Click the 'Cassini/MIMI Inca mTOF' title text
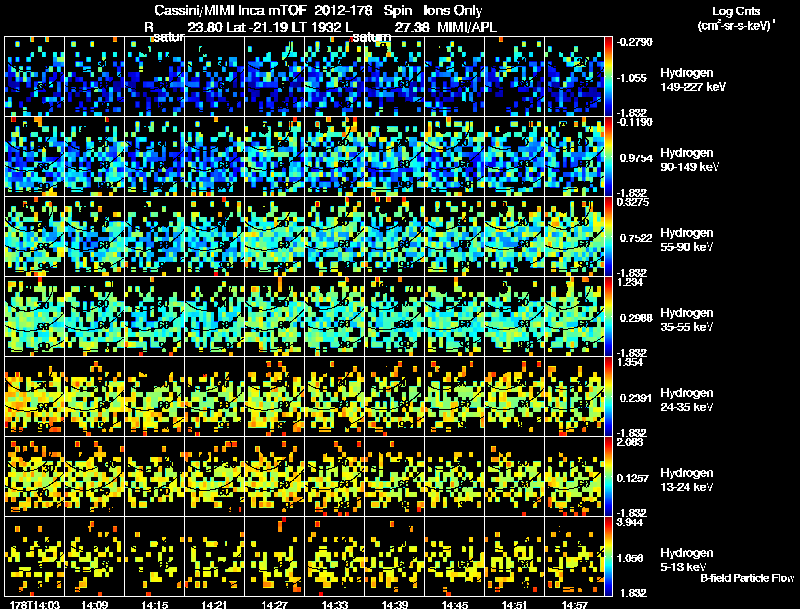800x609 pixels. [229, 11]
